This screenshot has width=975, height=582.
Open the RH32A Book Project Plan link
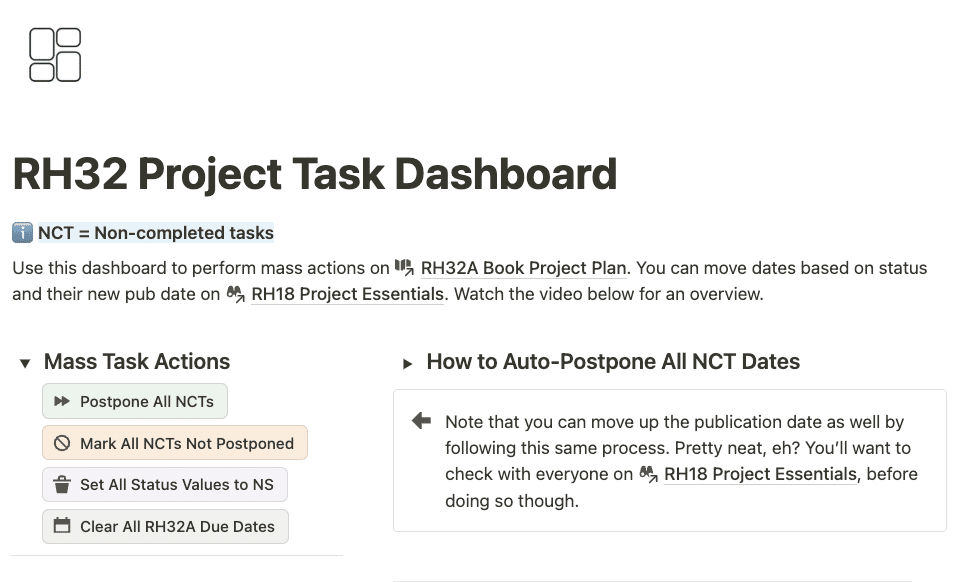(x=524, y=268)
